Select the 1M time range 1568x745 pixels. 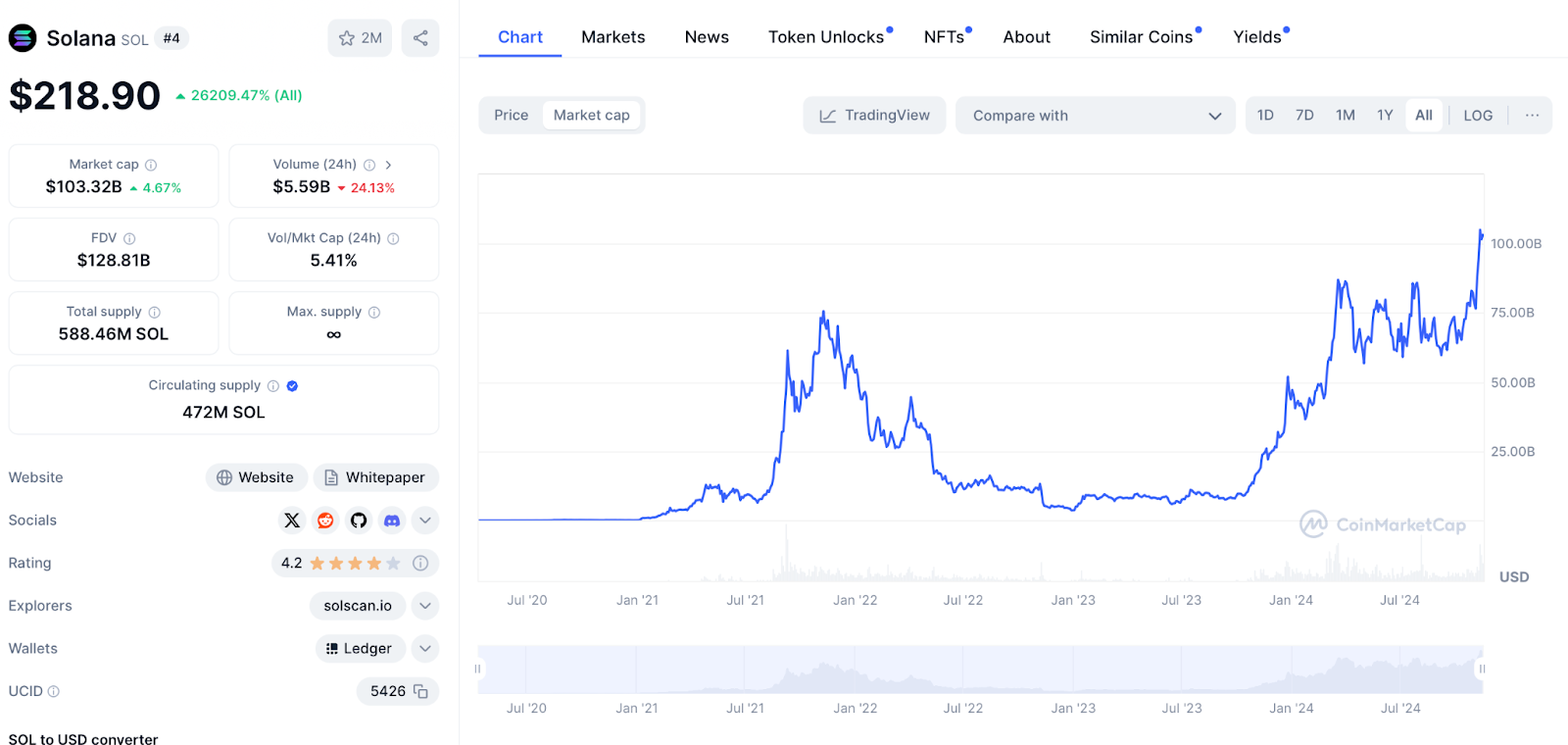(1346, 115)
